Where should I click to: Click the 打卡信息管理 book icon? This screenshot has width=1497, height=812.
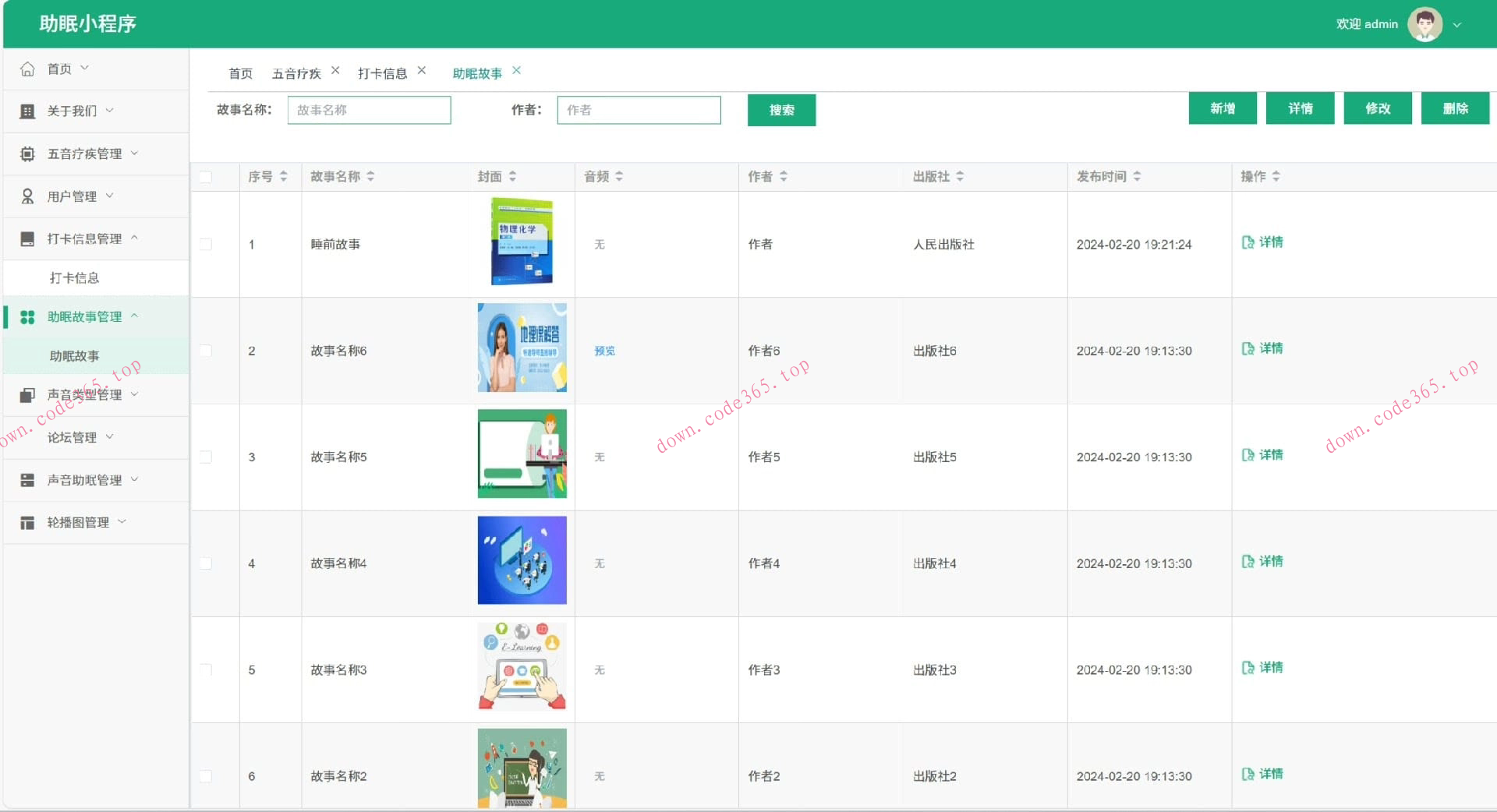coord(28,238)
